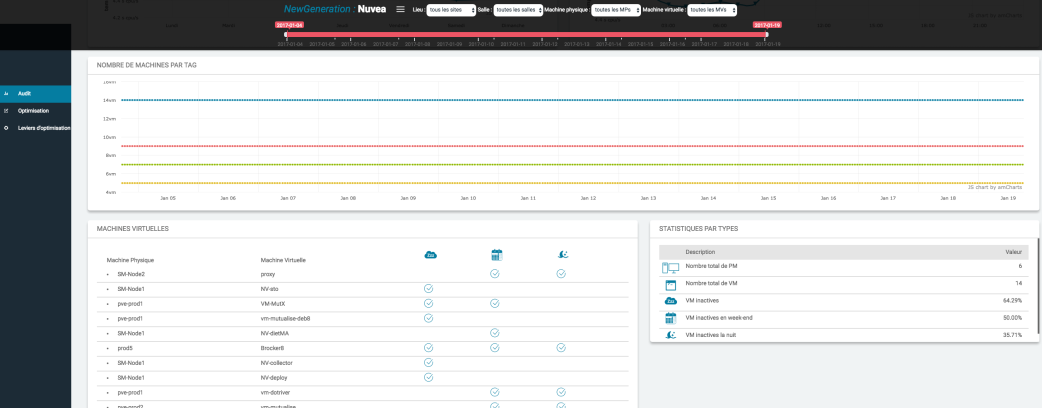Click the Optimisation sidebar icon
Viewport: 1042px width, 408px height.
tap(6, 111)
